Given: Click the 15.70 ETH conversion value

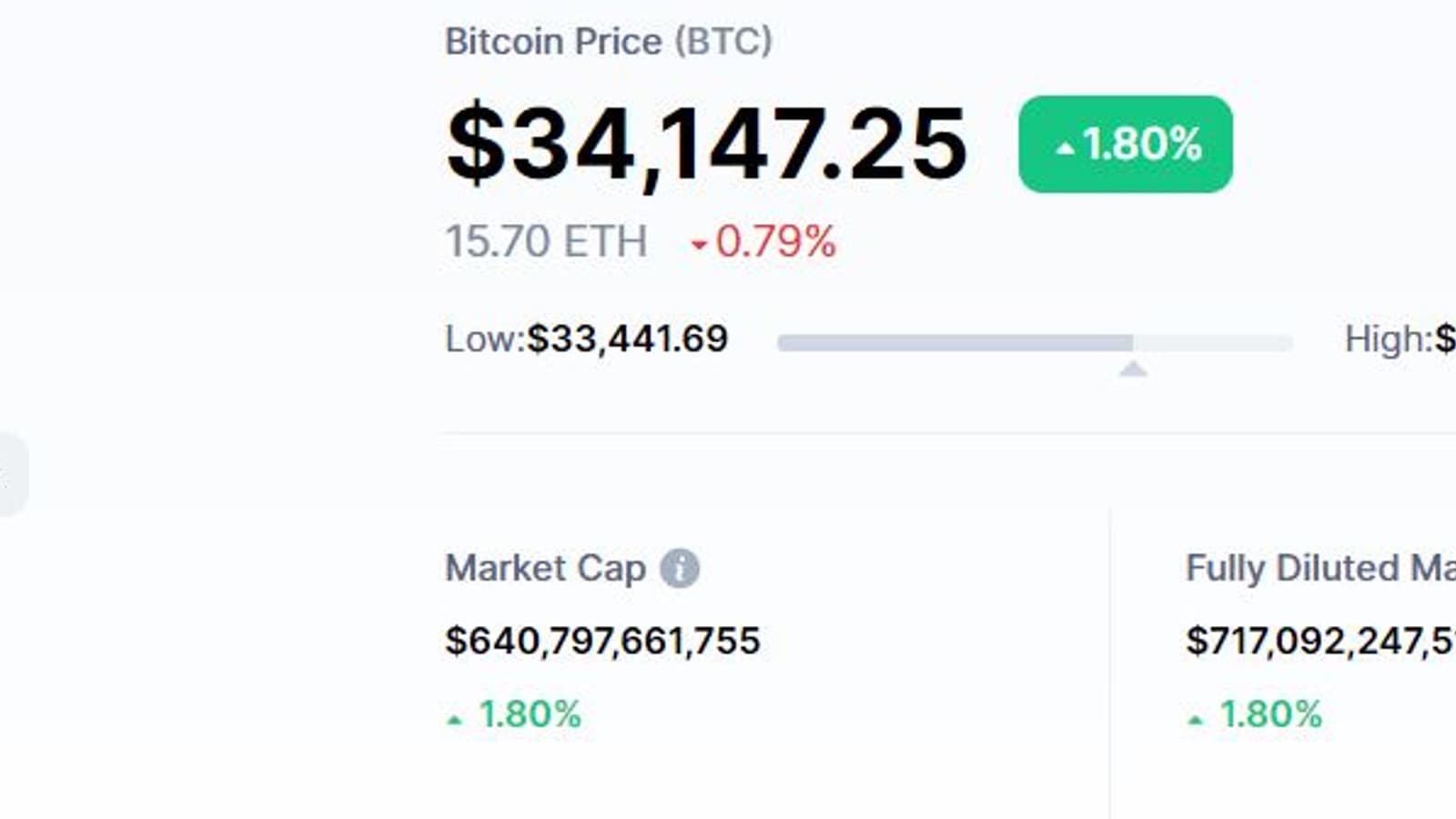Looking at the screenshot, I should point(546,242).
